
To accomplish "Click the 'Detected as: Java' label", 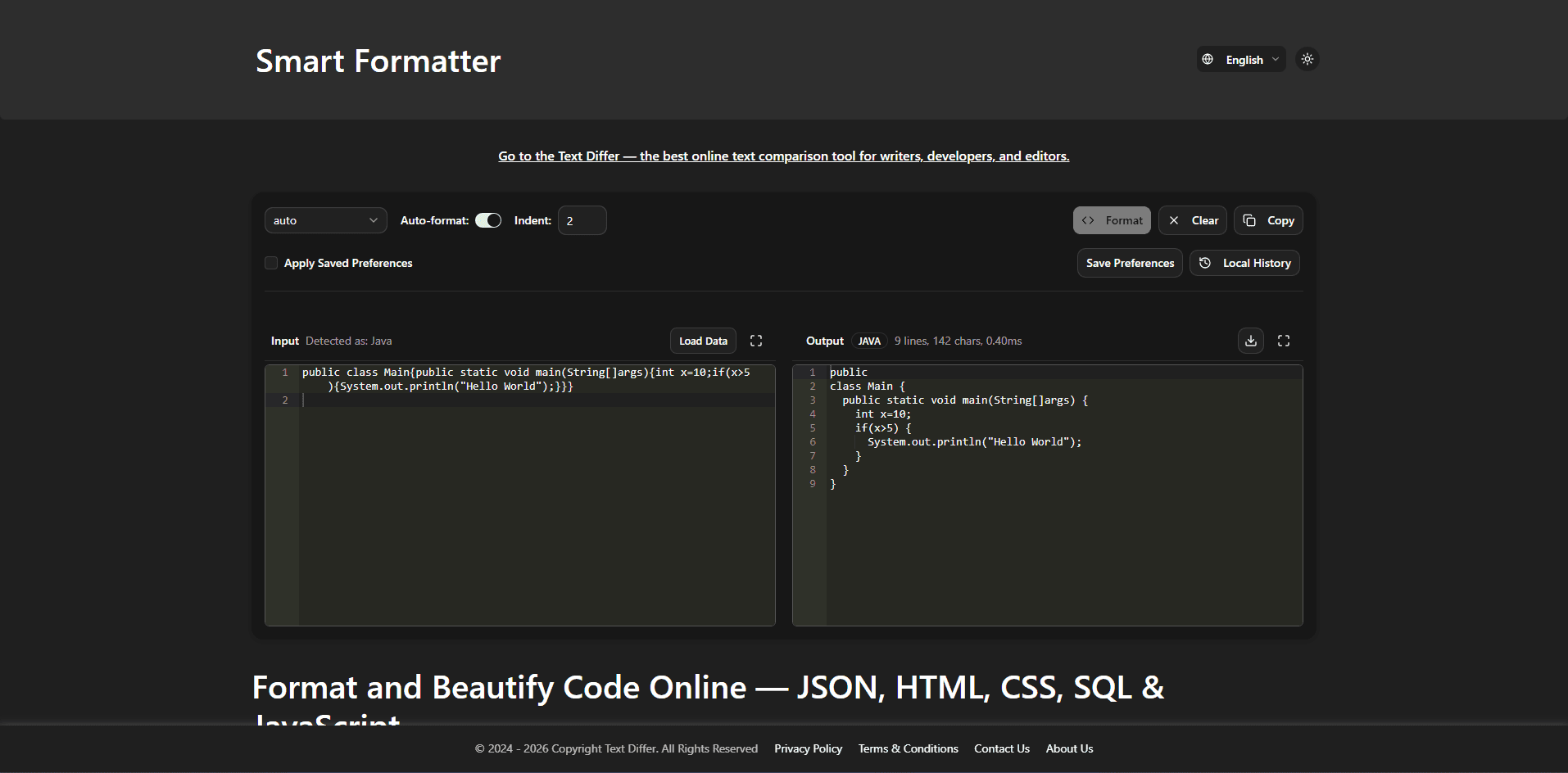I will pyautogui.click(x=348, y=341).
